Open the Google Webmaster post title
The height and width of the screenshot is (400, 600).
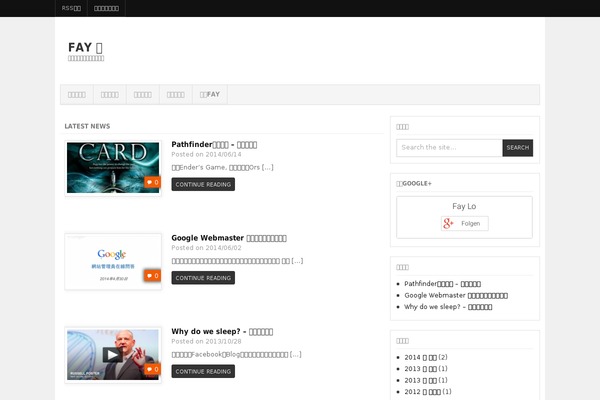pyautogui.click(x=229, y=238)
